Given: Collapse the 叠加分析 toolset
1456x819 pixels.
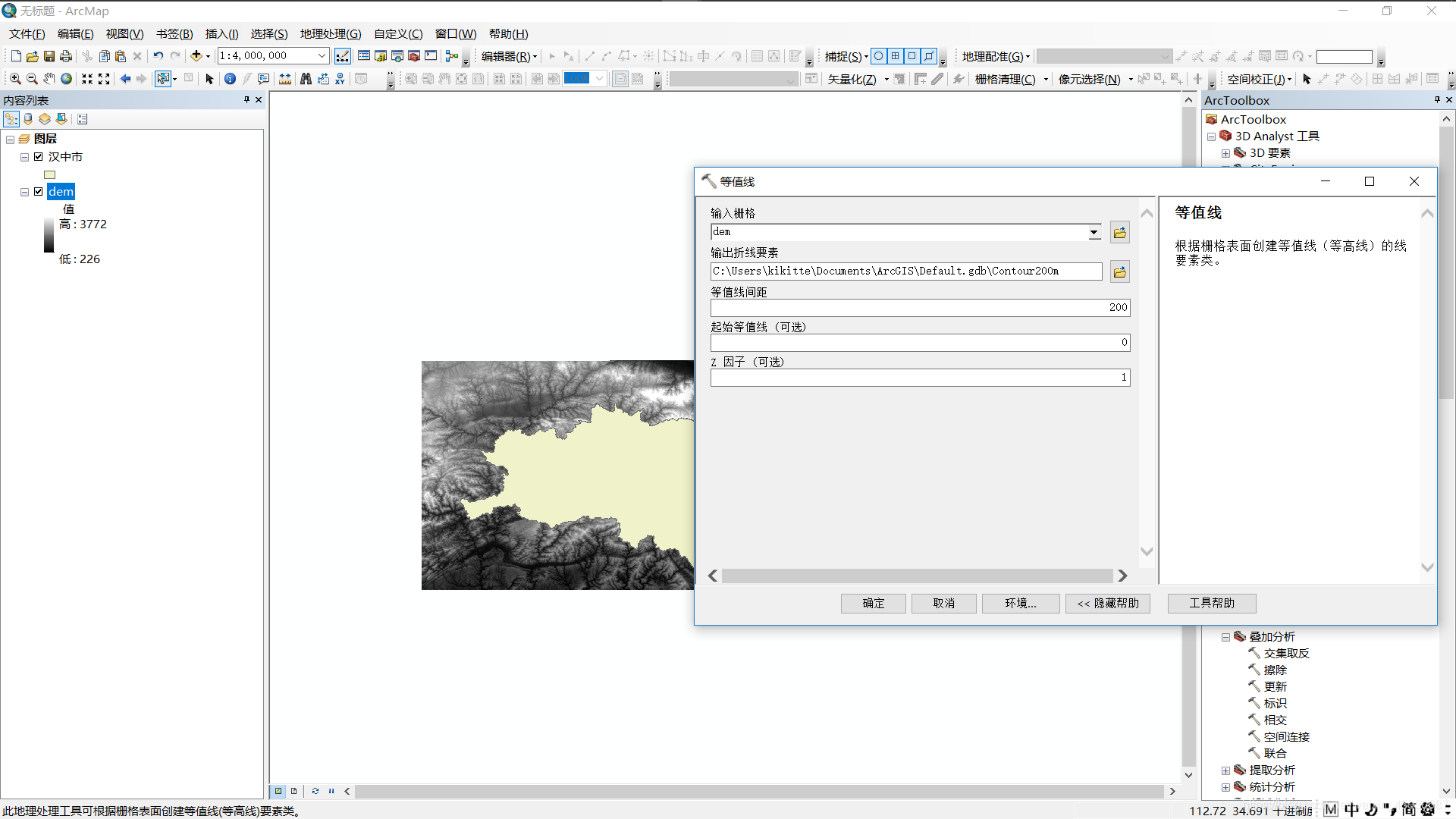Looking at the screenshot, I should pyautogui.click(x=1226, y=638).
